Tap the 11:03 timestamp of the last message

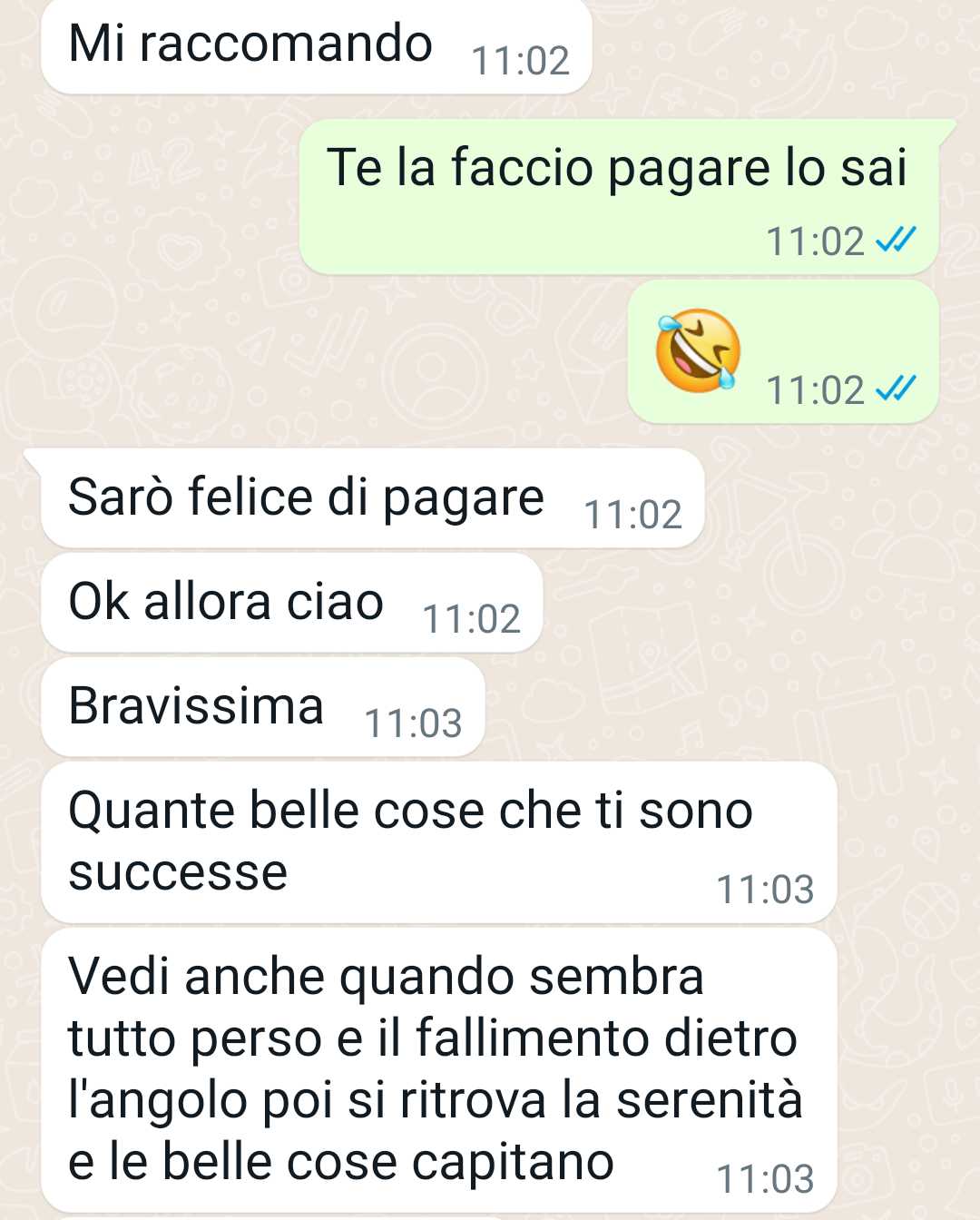(x=766, y=1179)
